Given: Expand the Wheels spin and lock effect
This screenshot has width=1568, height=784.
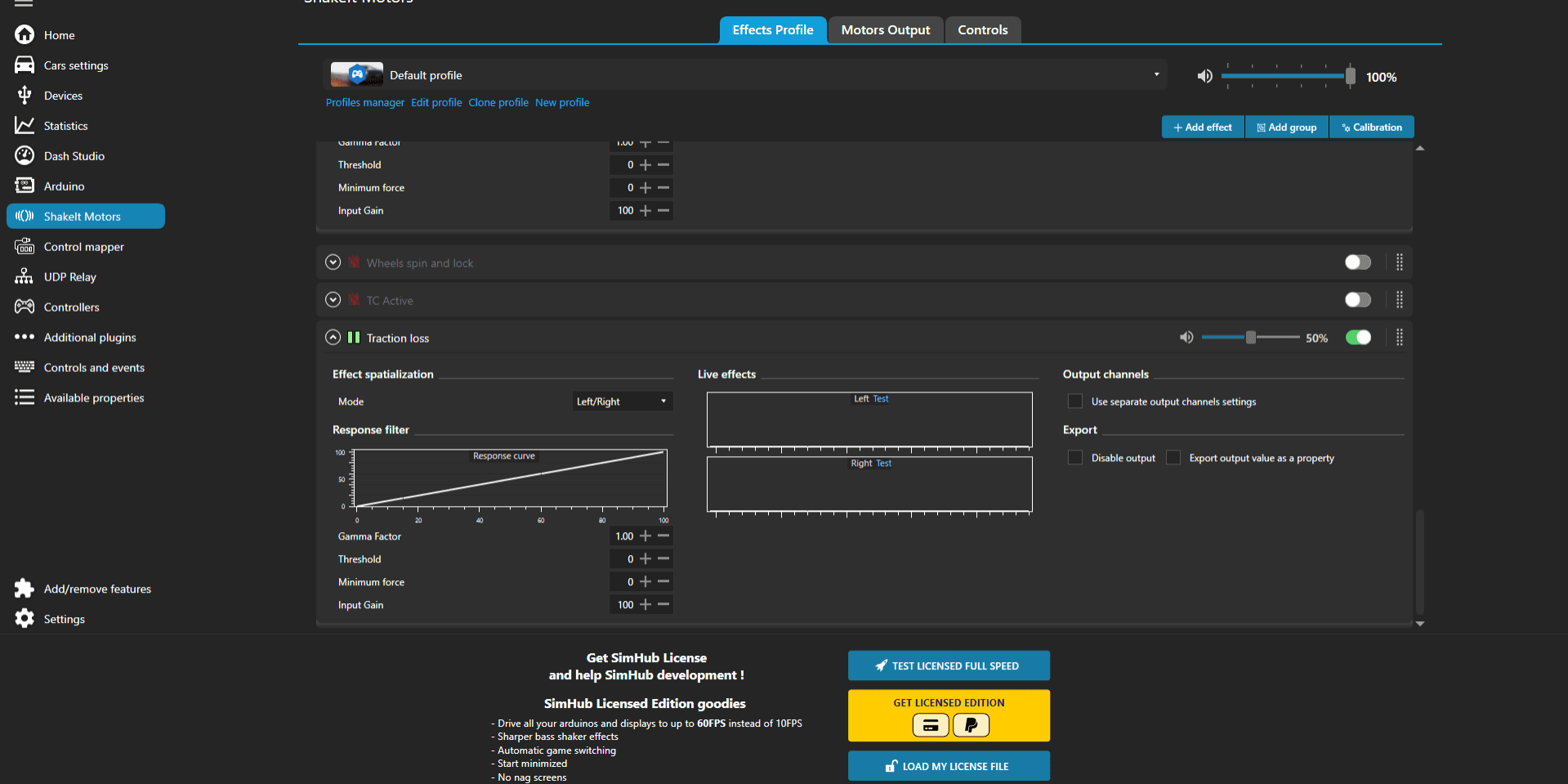Looking at the screenshot, I should click(x=333, y=262).
